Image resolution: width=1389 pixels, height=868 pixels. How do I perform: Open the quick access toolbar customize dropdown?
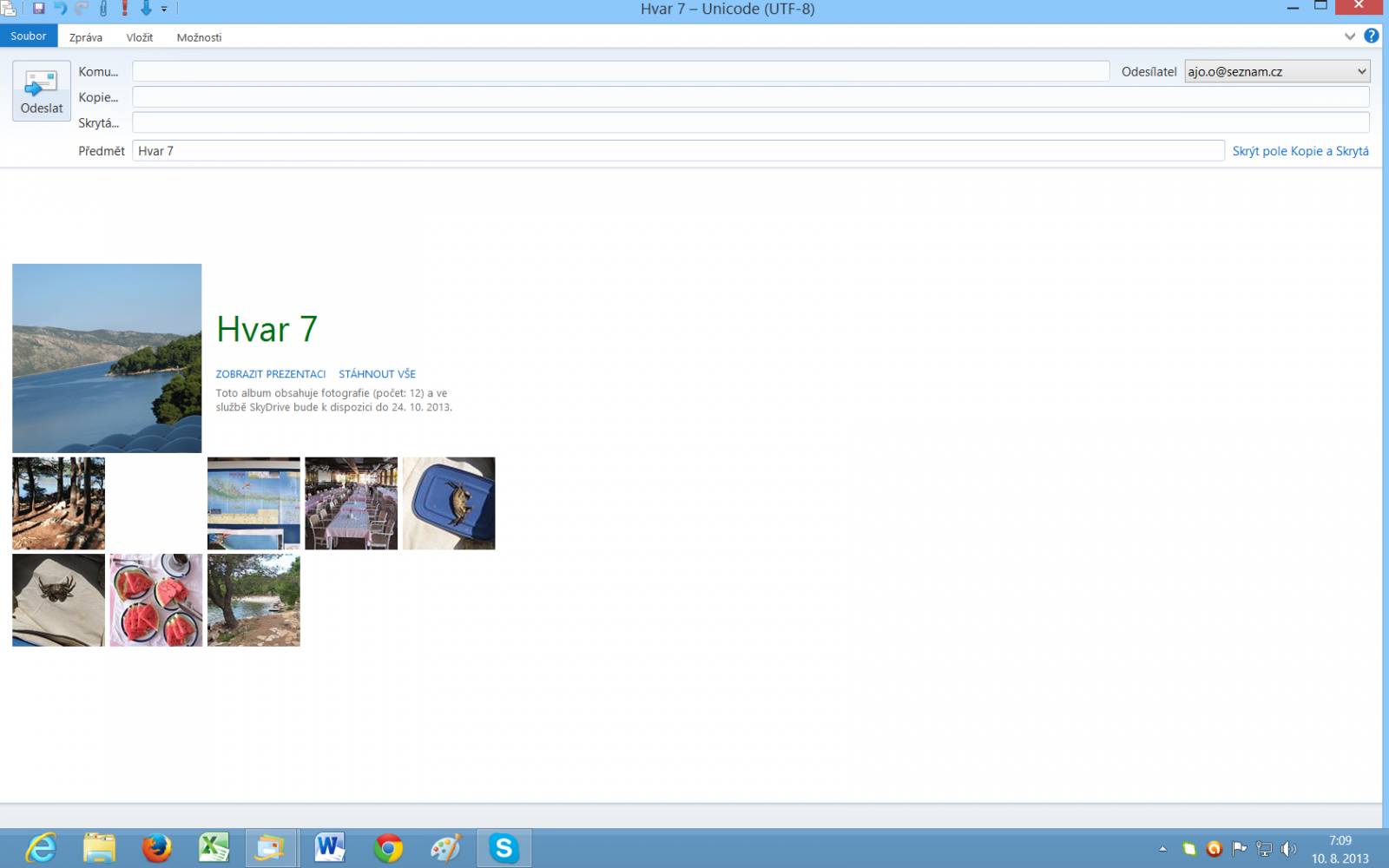(164, 10)
